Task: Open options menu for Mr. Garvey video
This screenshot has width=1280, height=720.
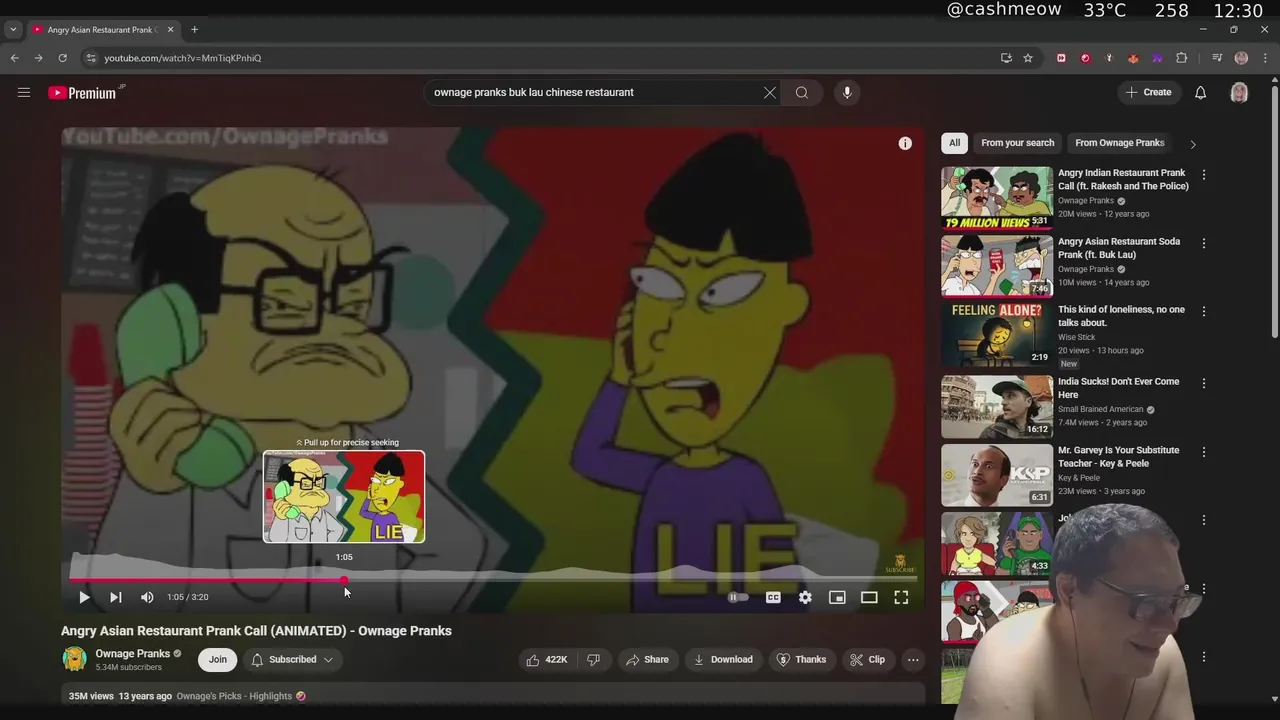Action: (1204, 452)
